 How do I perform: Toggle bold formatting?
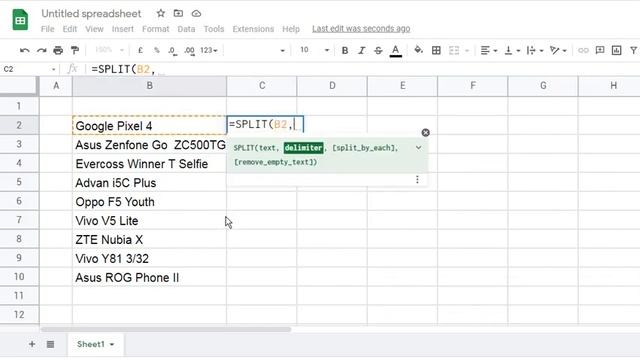[x=345, y=50]
